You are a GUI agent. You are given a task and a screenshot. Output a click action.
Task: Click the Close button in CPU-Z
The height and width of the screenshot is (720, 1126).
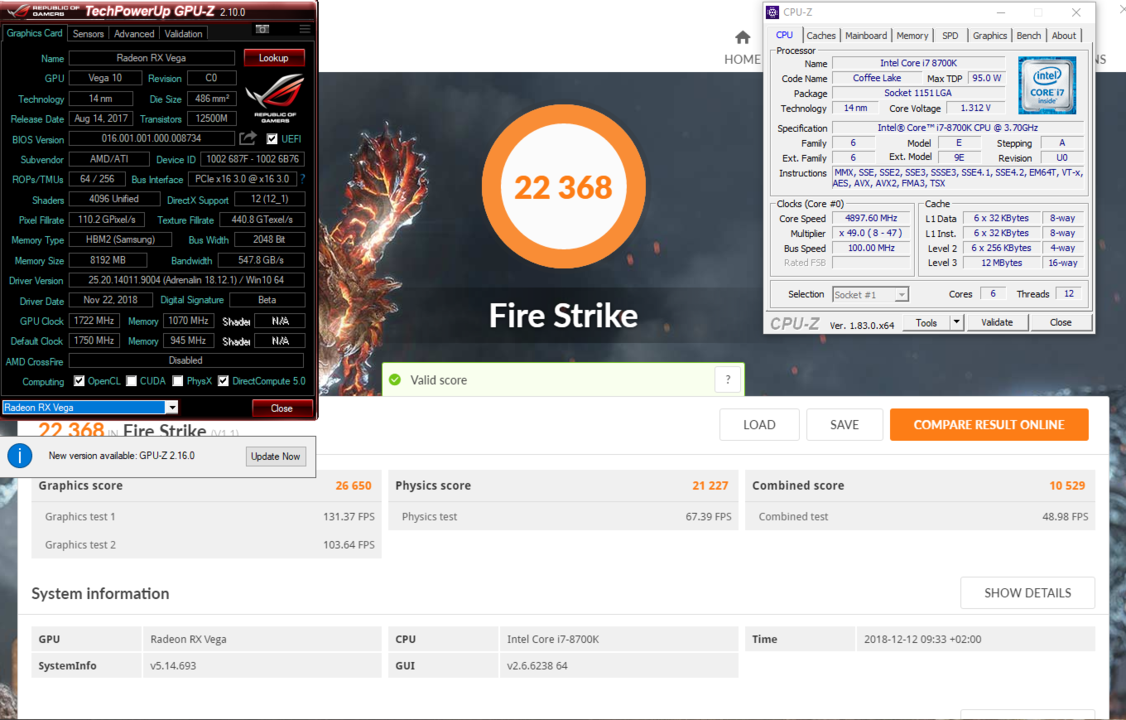[x=1061, y=322]
